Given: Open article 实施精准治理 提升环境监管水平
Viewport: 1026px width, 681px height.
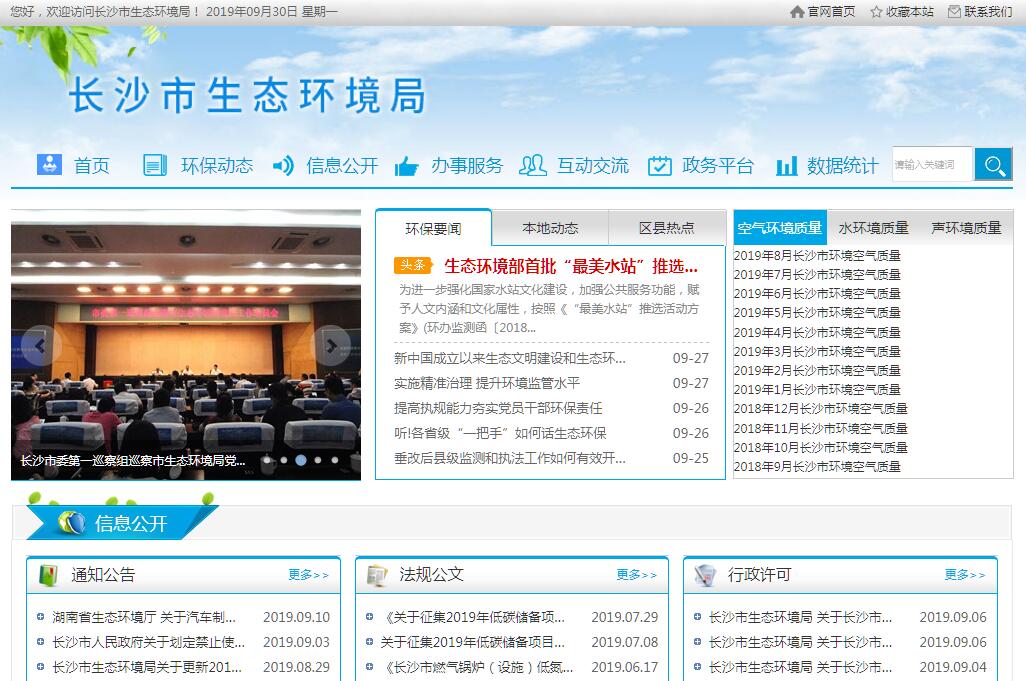Looking at the screenshot, I should (487, 383).
